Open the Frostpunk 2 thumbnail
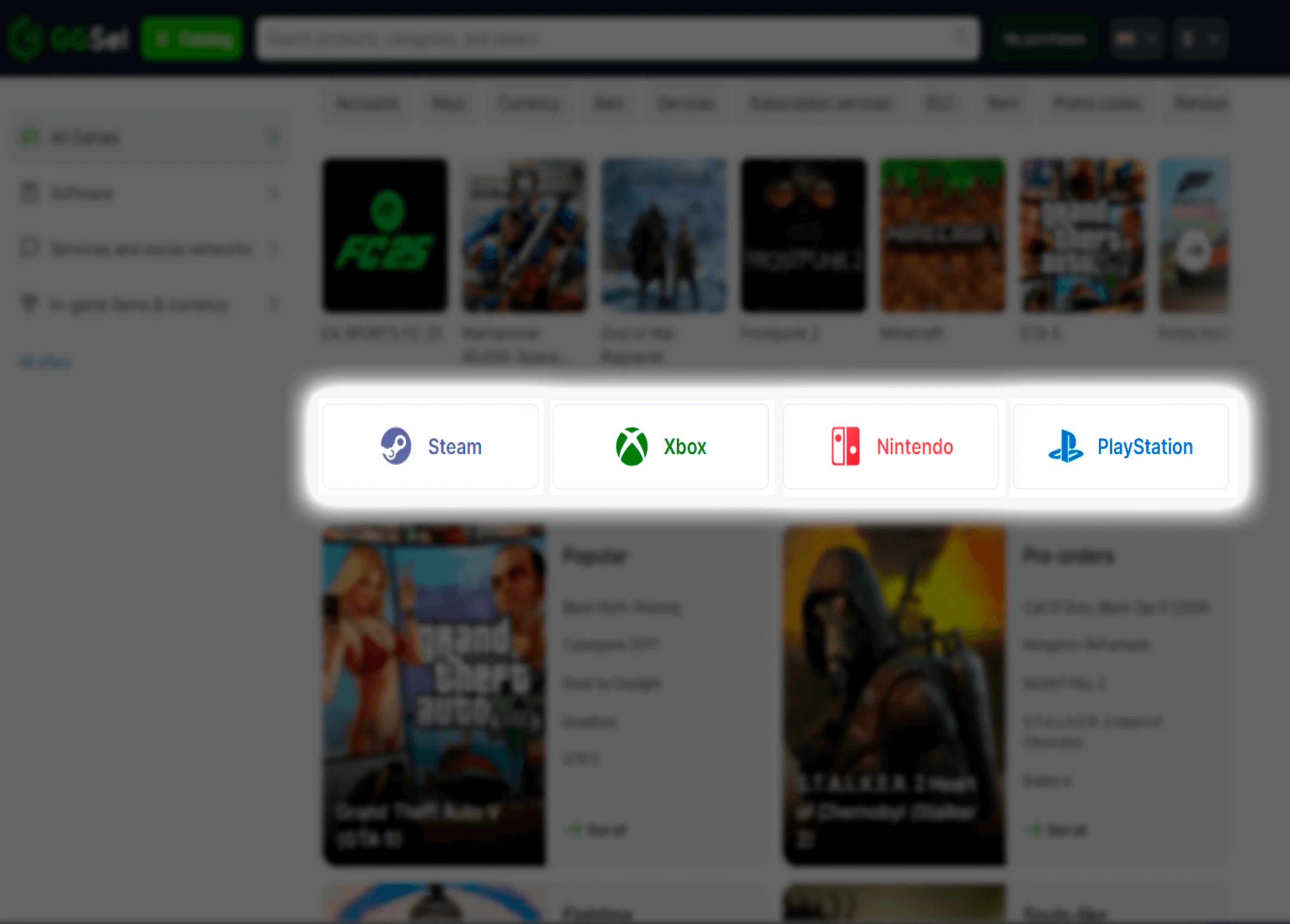 (803, 235)
